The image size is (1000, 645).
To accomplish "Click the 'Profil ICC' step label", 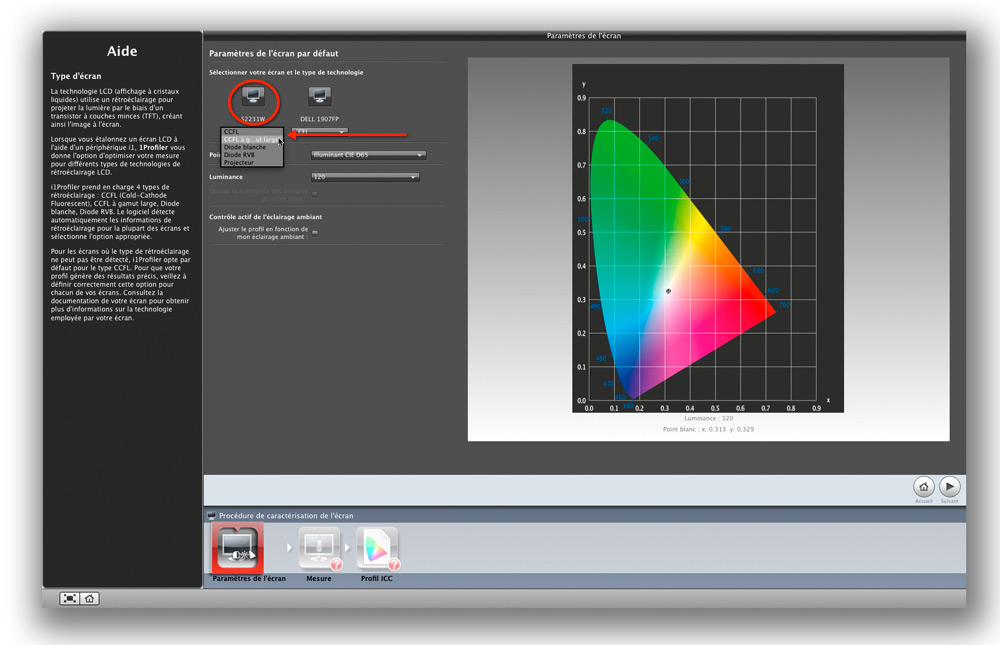I will pos(377,579).
